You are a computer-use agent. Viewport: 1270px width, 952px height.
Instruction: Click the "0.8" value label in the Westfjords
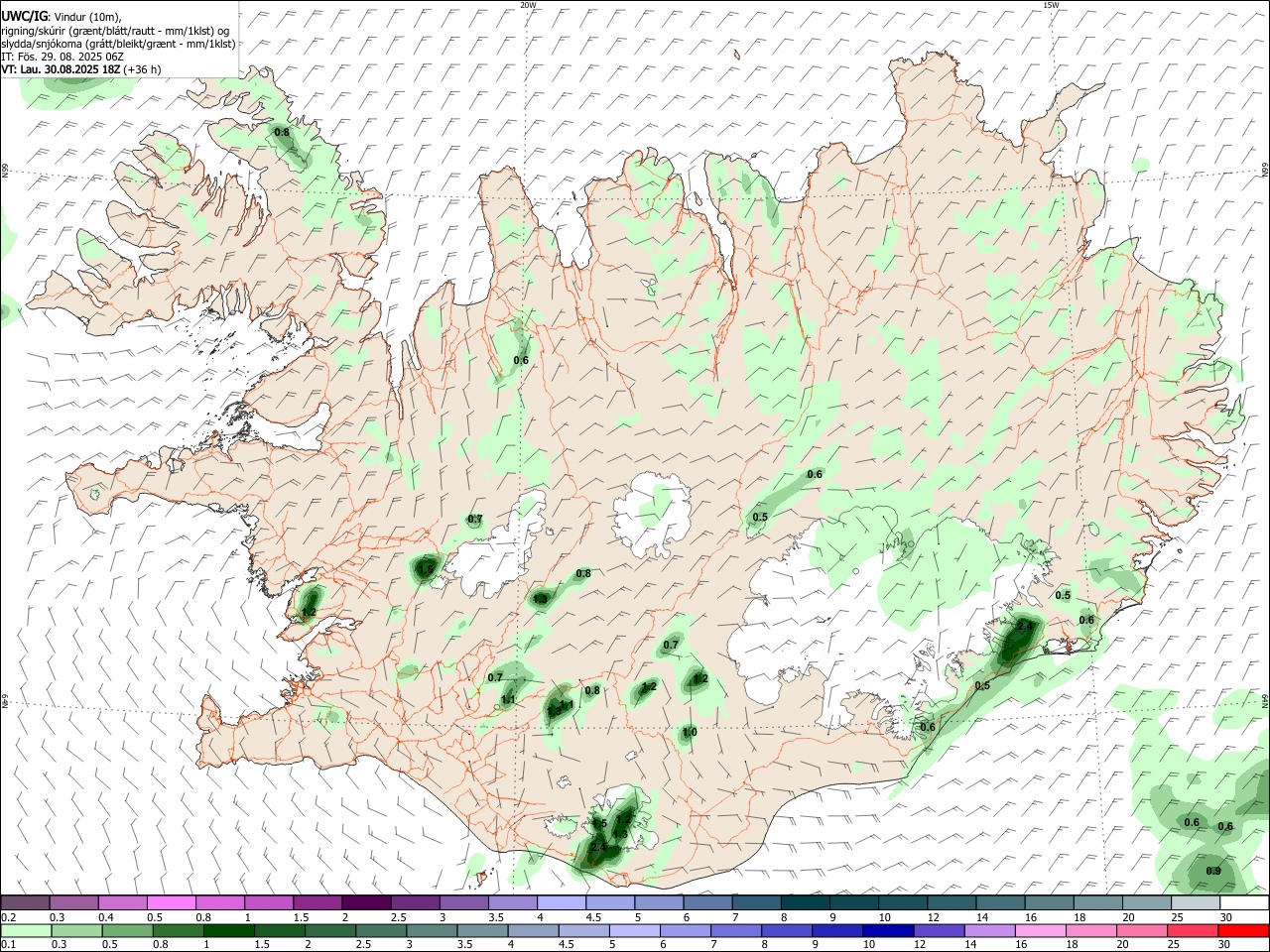282,132
